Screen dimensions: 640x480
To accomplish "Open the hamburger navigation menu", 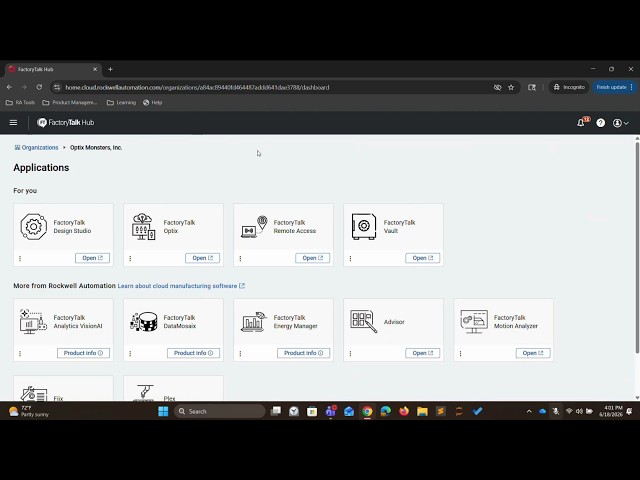I will click(13, 122).
